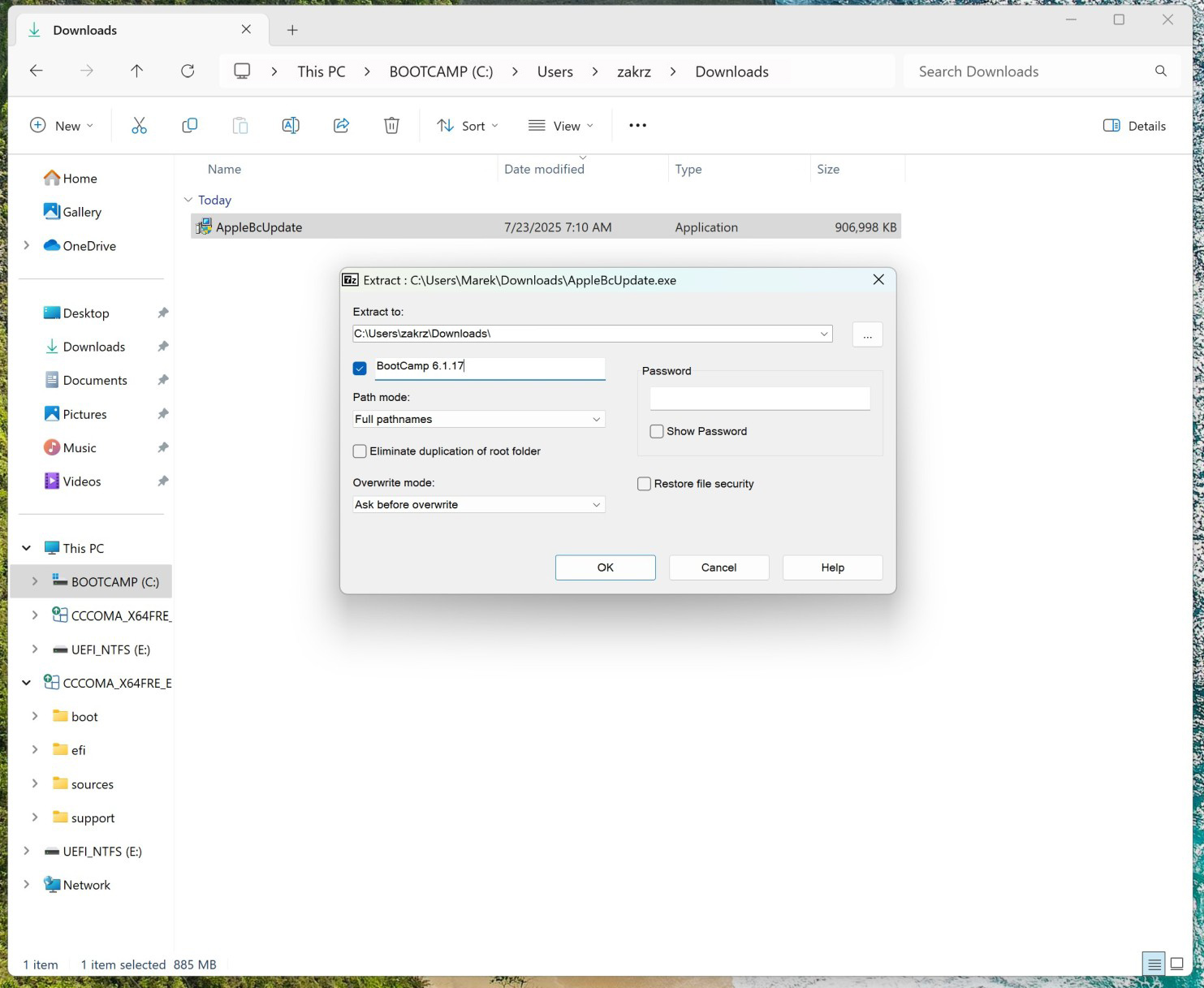Click Cancel in Extract dialog
Viewport: 1204px width, 988px height.
coord(719,567)
